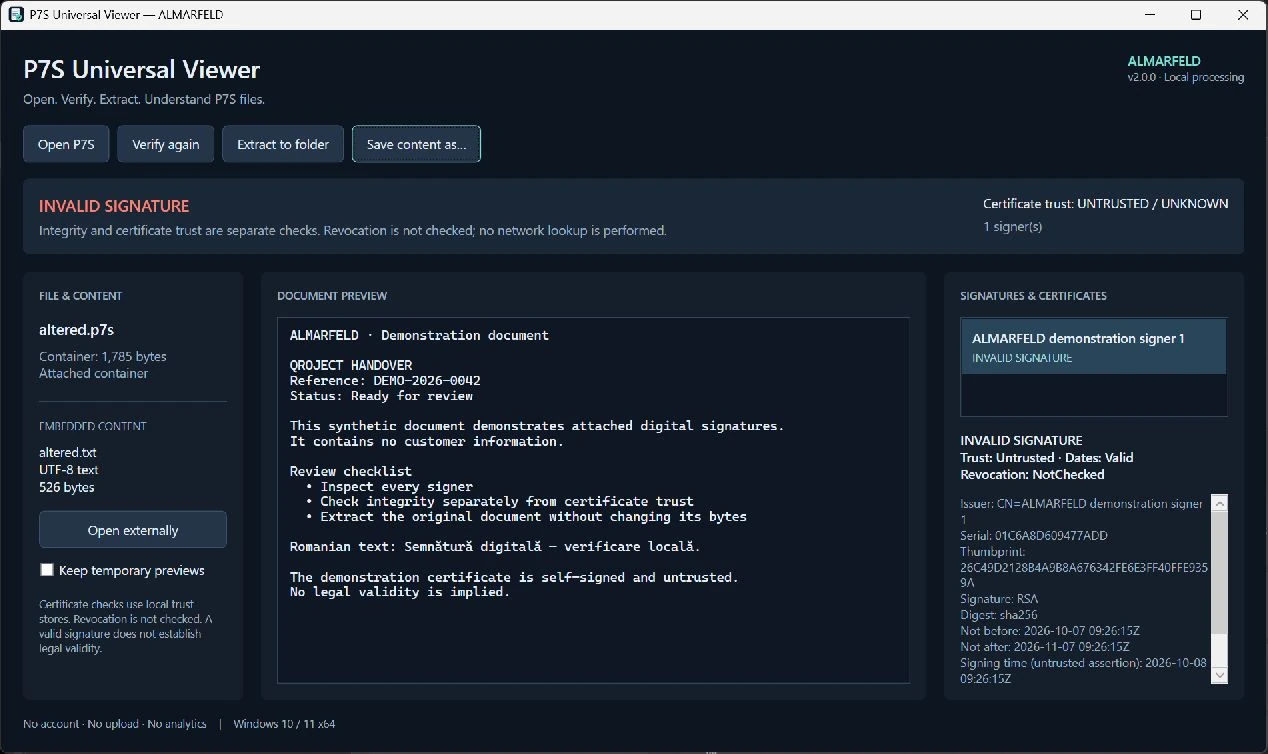
Task: Click the Revocation: NotChecked text
Action: tap(1032, 474)
